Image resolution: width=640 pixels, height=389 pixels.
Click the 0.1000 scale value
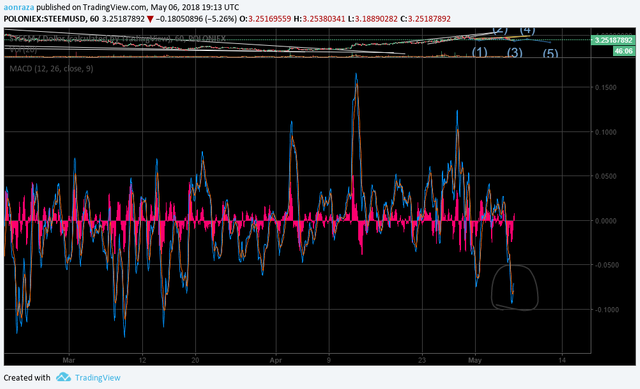[x=606, y=132]
